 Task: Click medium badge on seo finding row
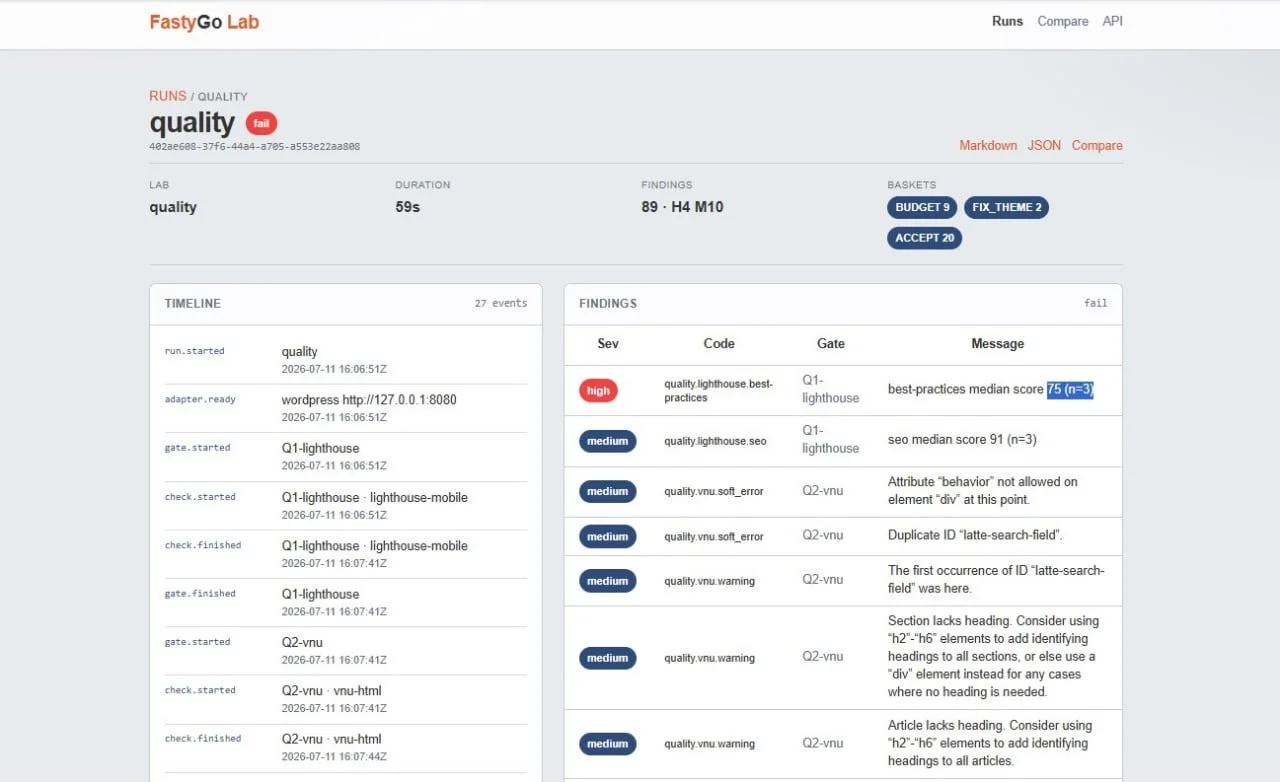pos(607,441)
